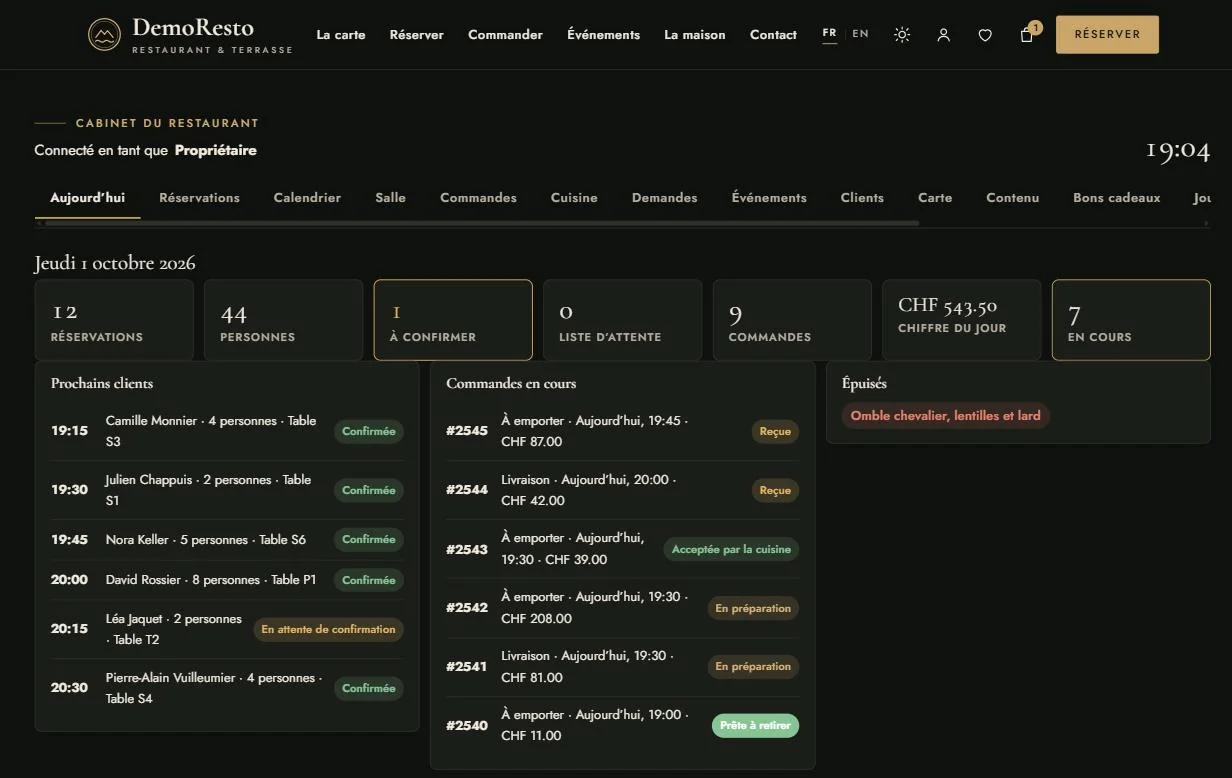The image size is (1232, 778).
Task: Open the Liste d'attente stat card
Action: coord(622,320)
